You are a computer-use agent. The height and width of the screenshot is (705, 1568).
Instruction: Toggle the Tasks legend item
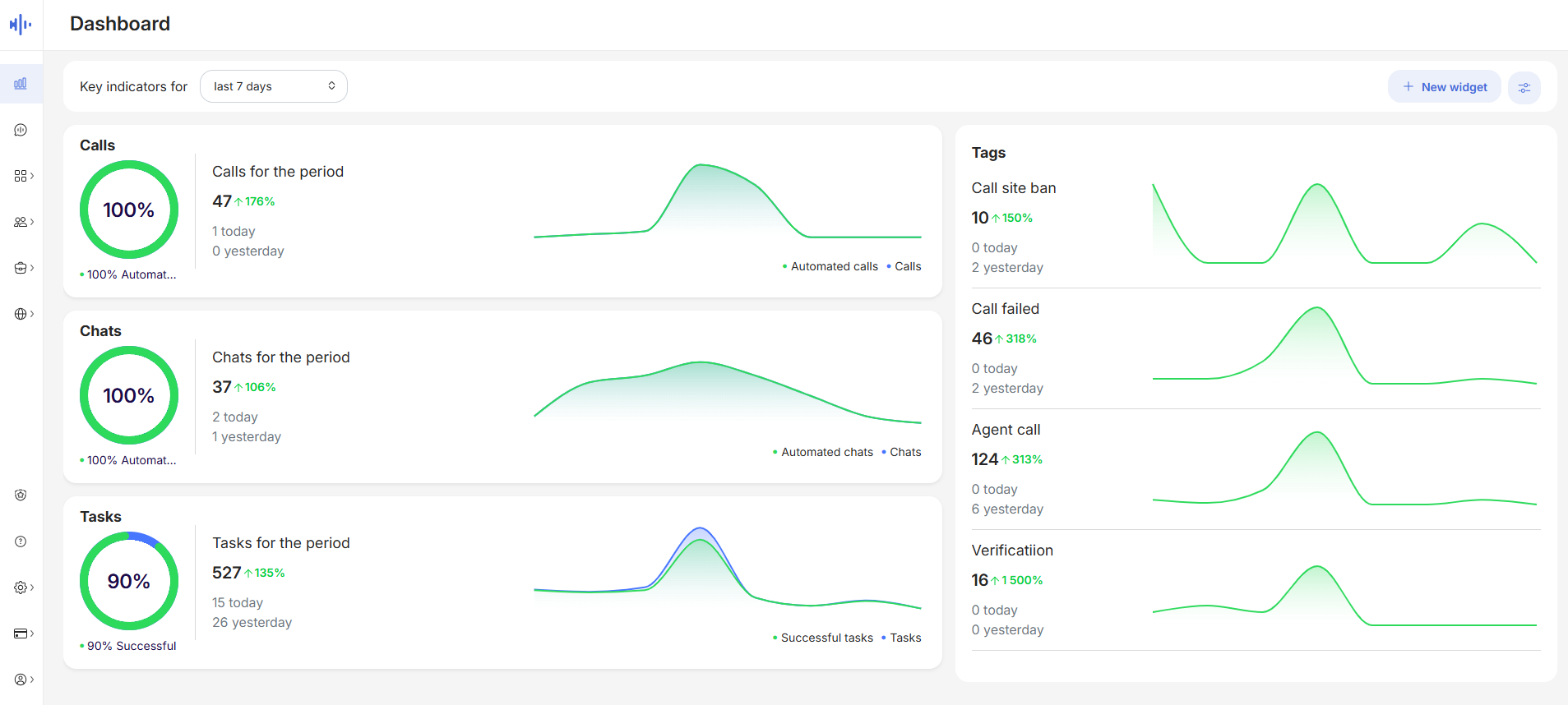click(x=901, y=638)
